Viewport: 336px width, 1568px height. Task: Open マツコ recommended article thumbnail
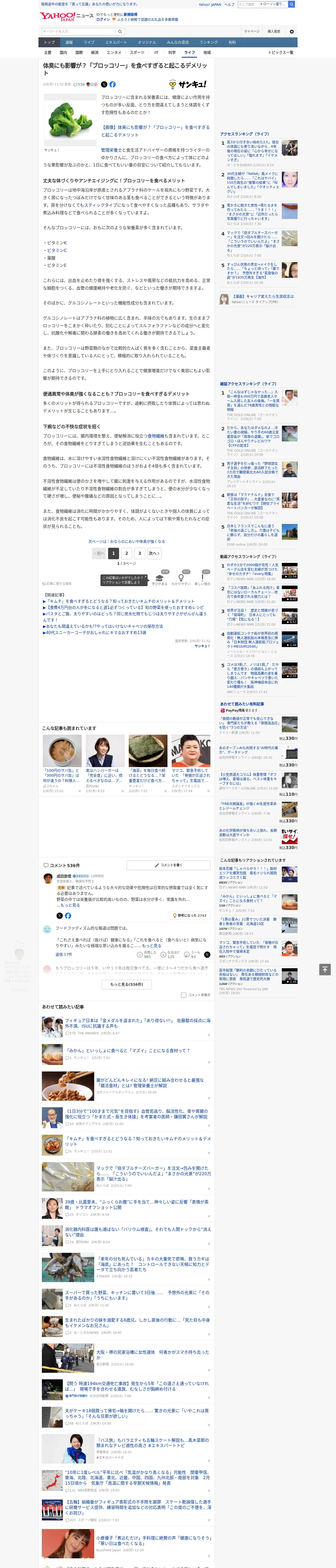190,751
